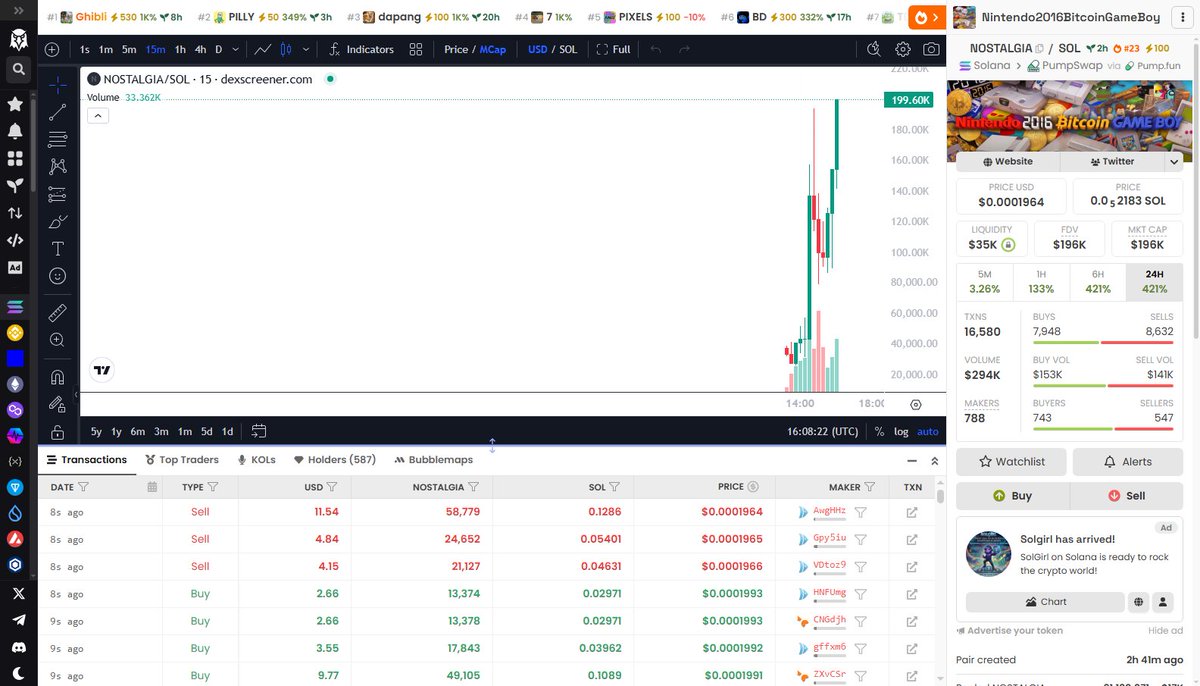Open the token Website link
The height and width of the screenshot is (686, 1200).
point(1008,161)
